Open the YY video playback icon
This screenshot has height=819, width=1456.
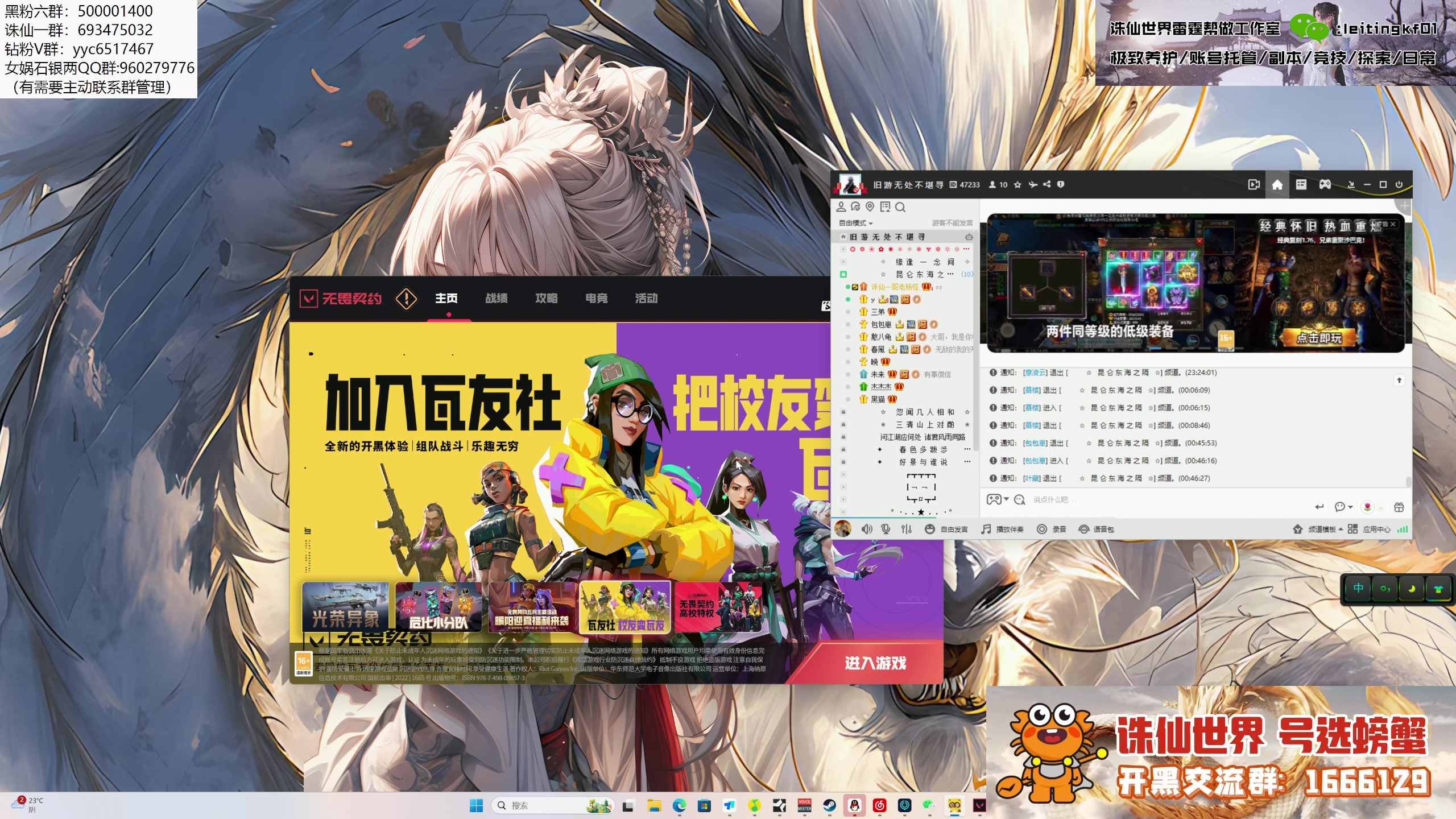(1254, 185)
